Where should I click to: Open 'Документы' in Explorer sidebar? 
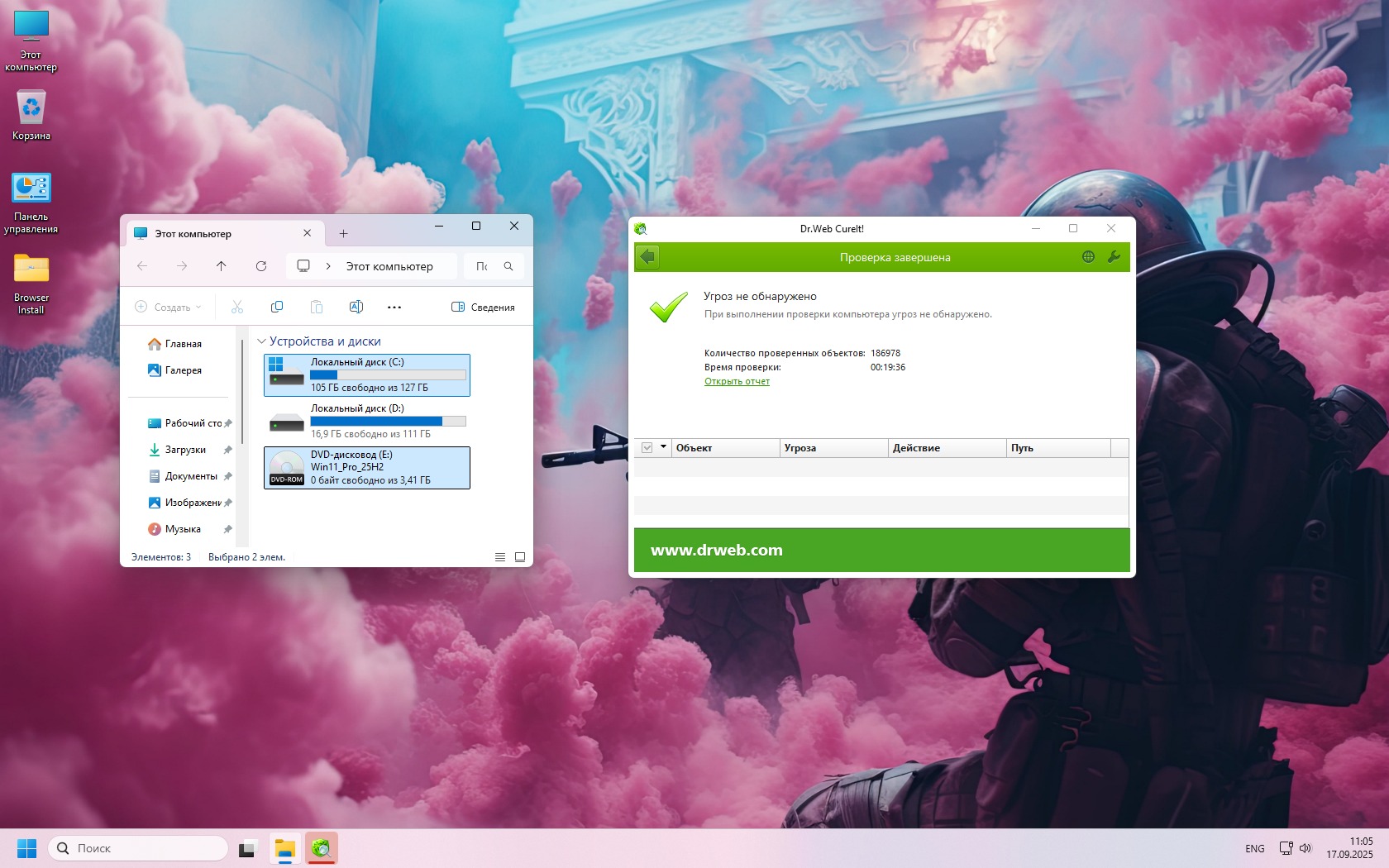click(x=189, y=476)
